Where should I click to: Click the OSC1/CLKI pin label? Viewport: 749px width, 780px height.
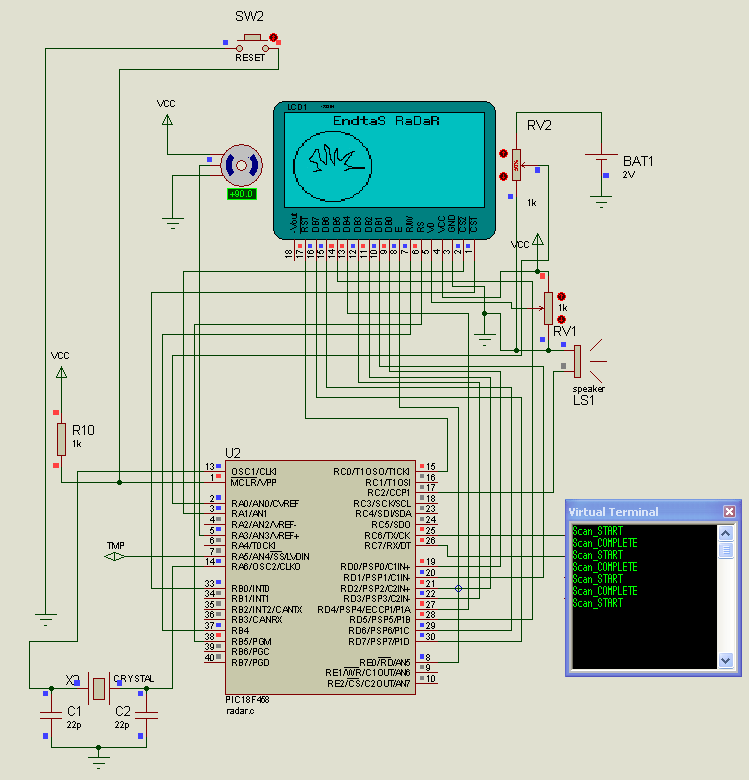[254, 472]
